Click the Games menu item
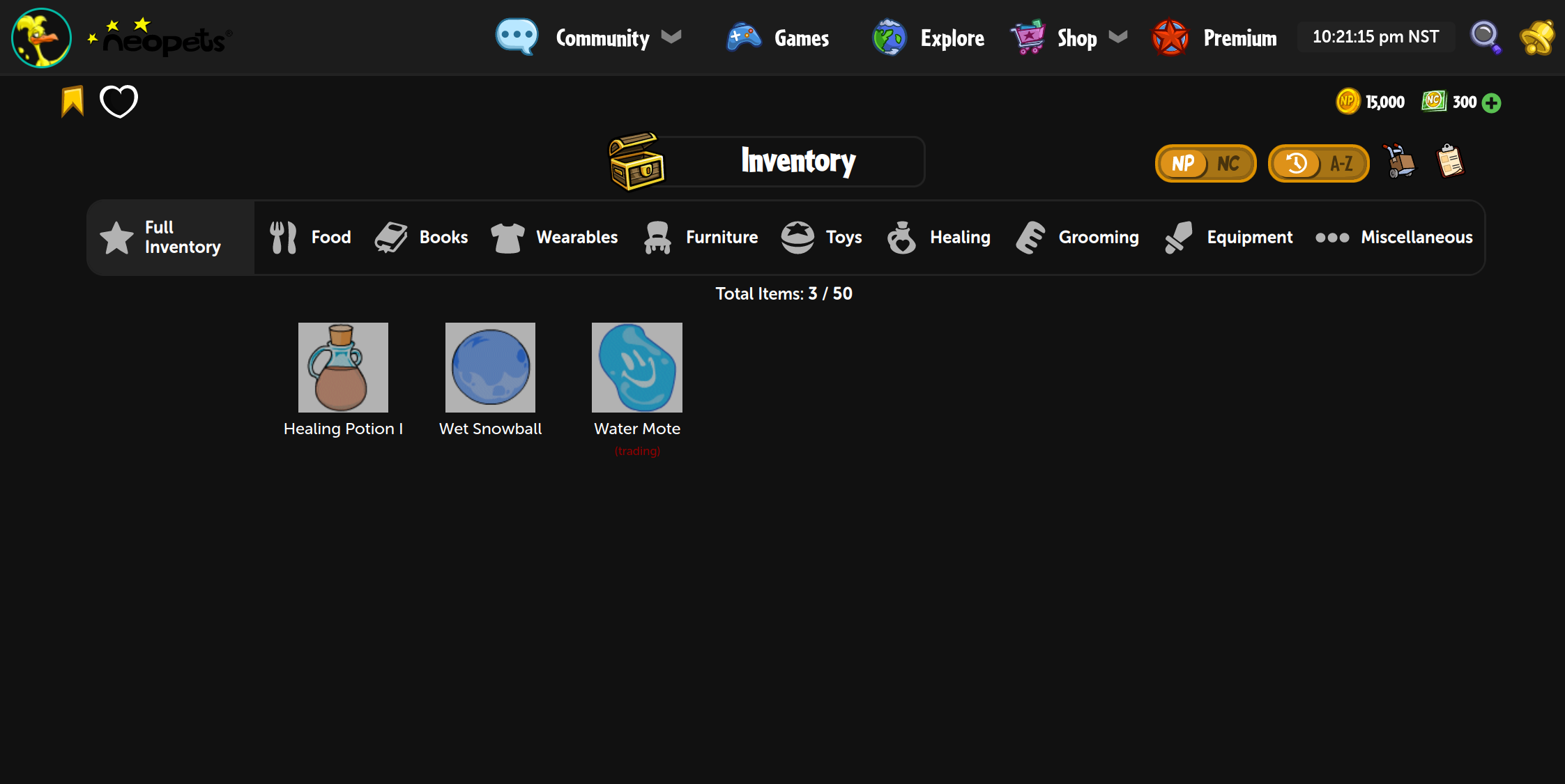The image size is (1565, 784). click(x=802, y=37)
